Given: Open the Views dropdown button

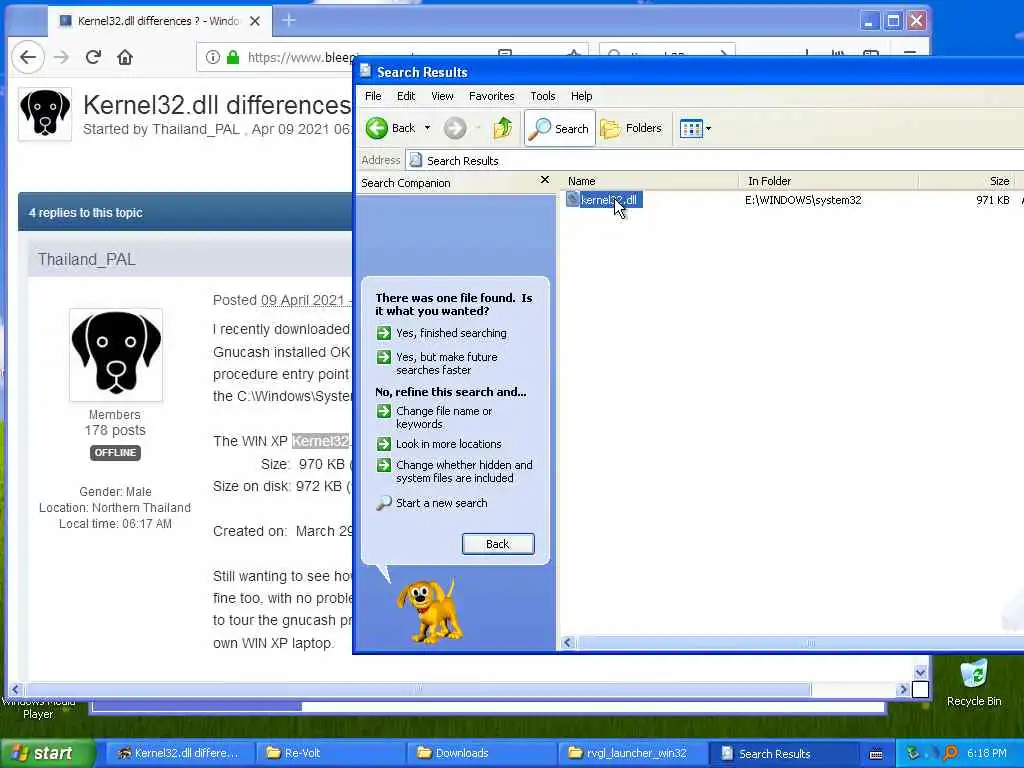Looking at the screenshot, I should tap(695, 129).
